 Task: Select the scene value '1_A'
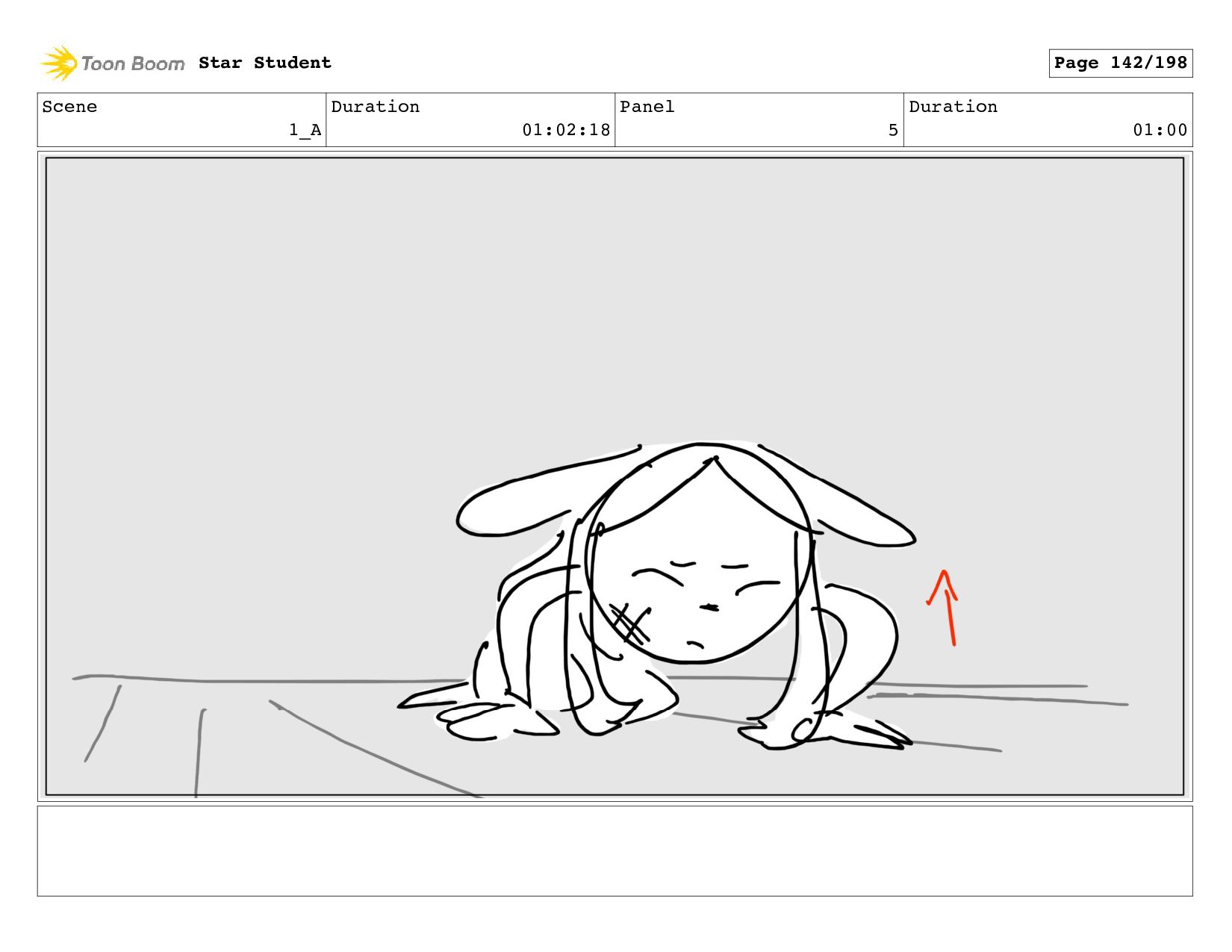(305, 130)
